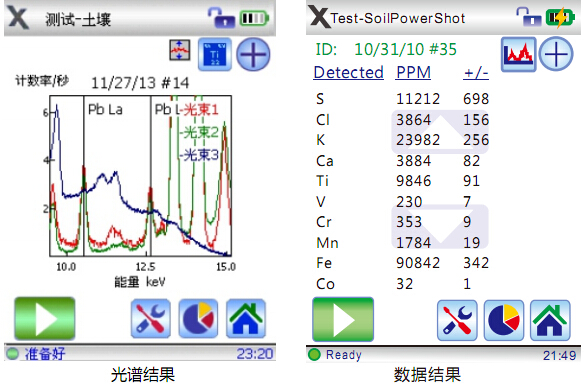Image resolution: width=584 pixels, height=391 pixels.
Task: Start test with right green play button
Action: point(343,319)
